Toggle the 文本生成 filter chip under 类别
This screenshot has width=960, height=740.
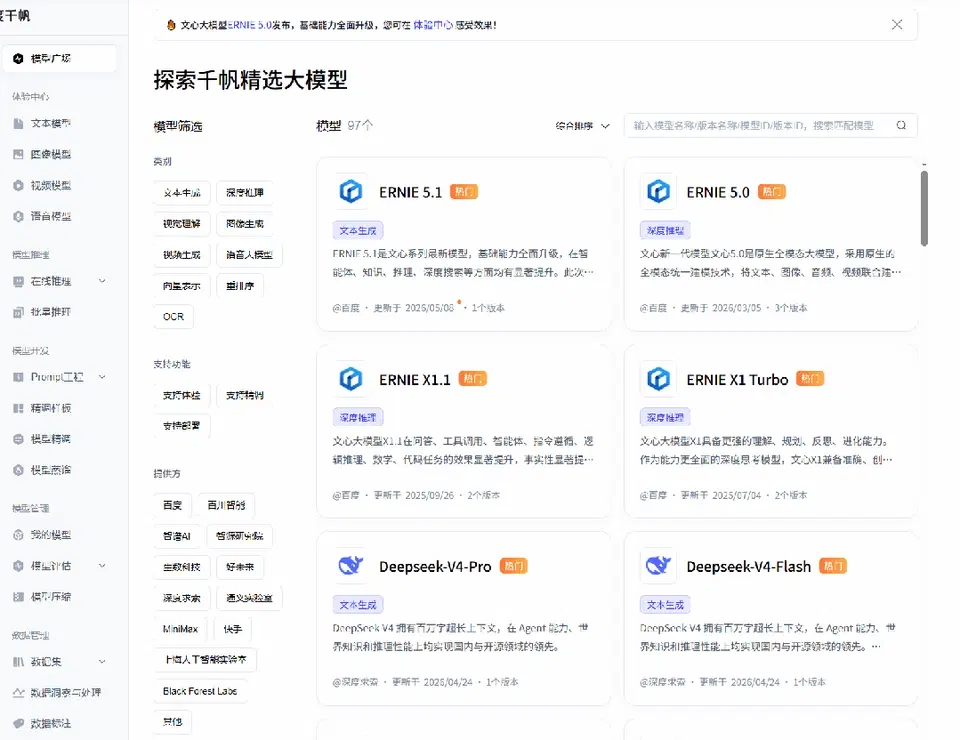pos(182,193)
